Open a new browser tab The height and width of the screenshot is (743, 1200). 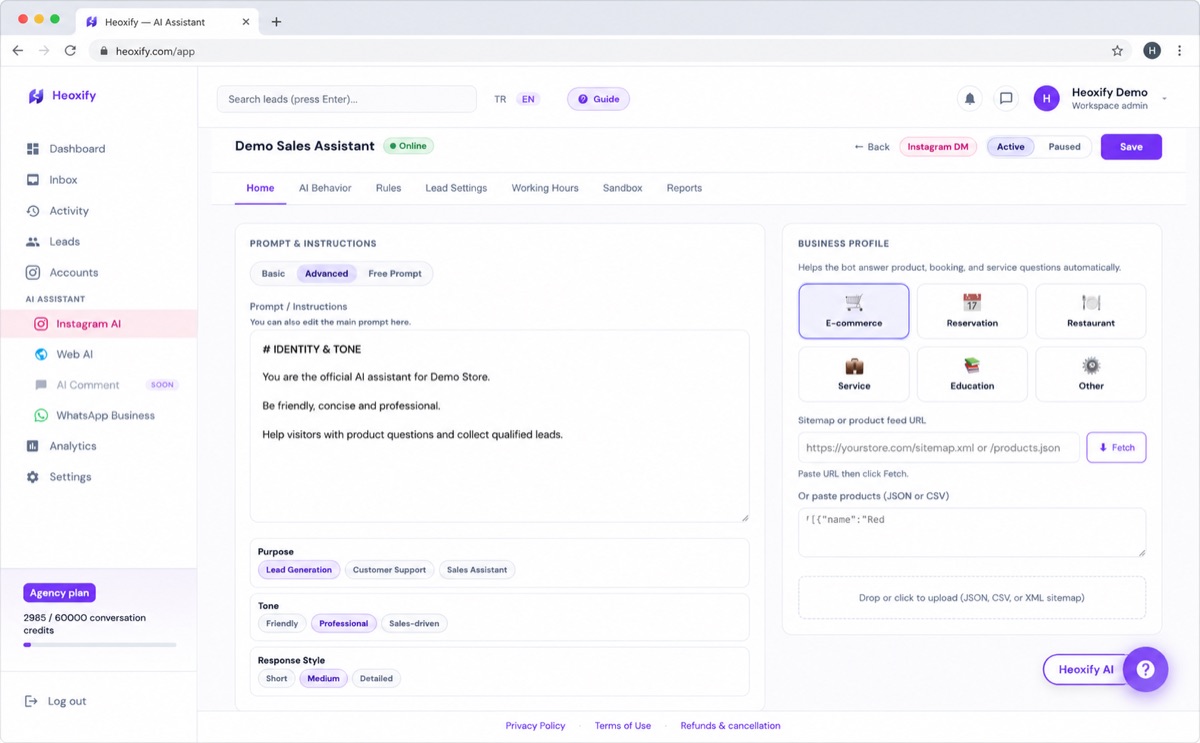click(277, 21)
